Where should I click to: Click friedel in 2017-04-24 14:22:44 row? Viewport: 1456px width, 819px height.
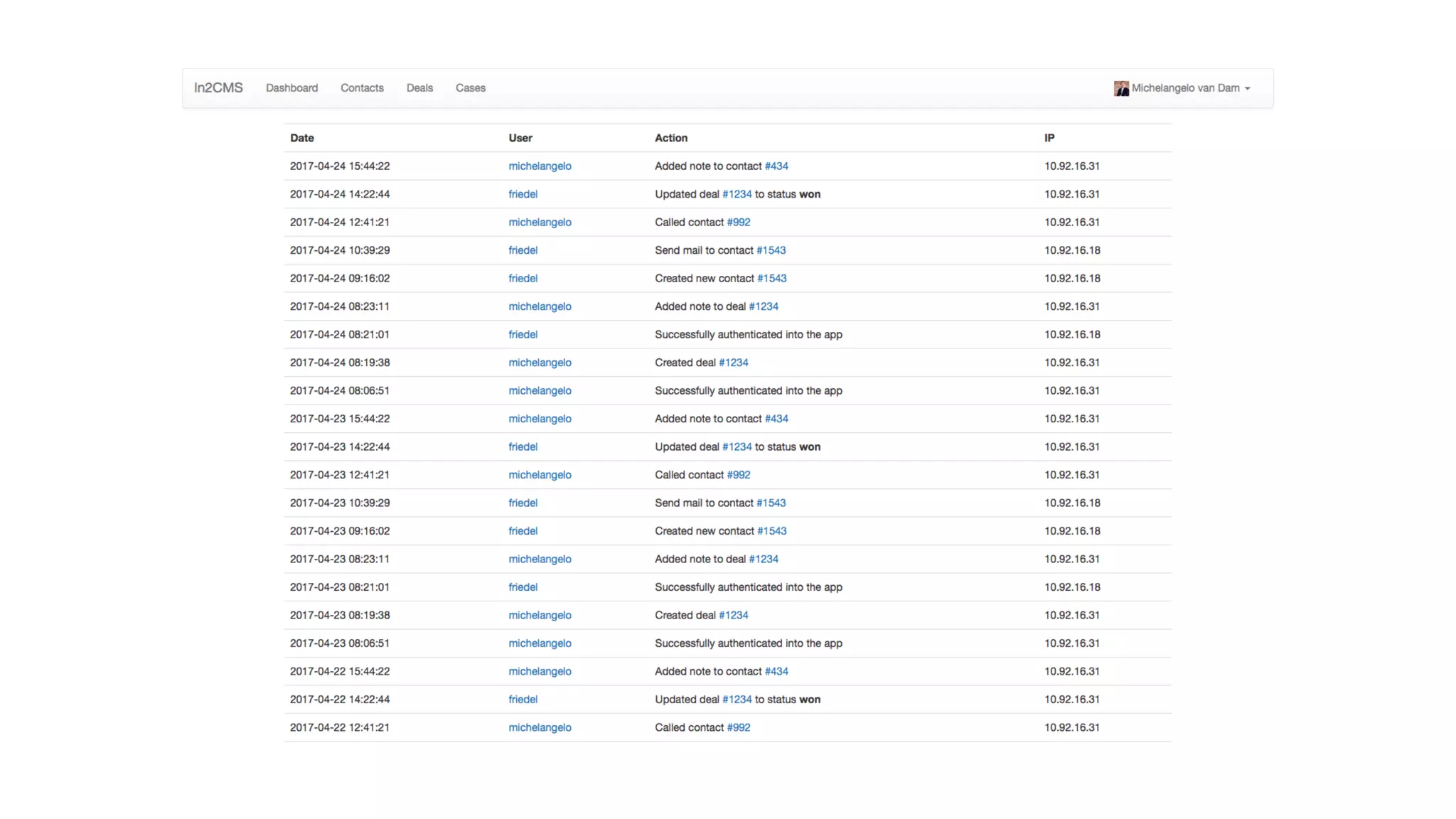[523, 194]
